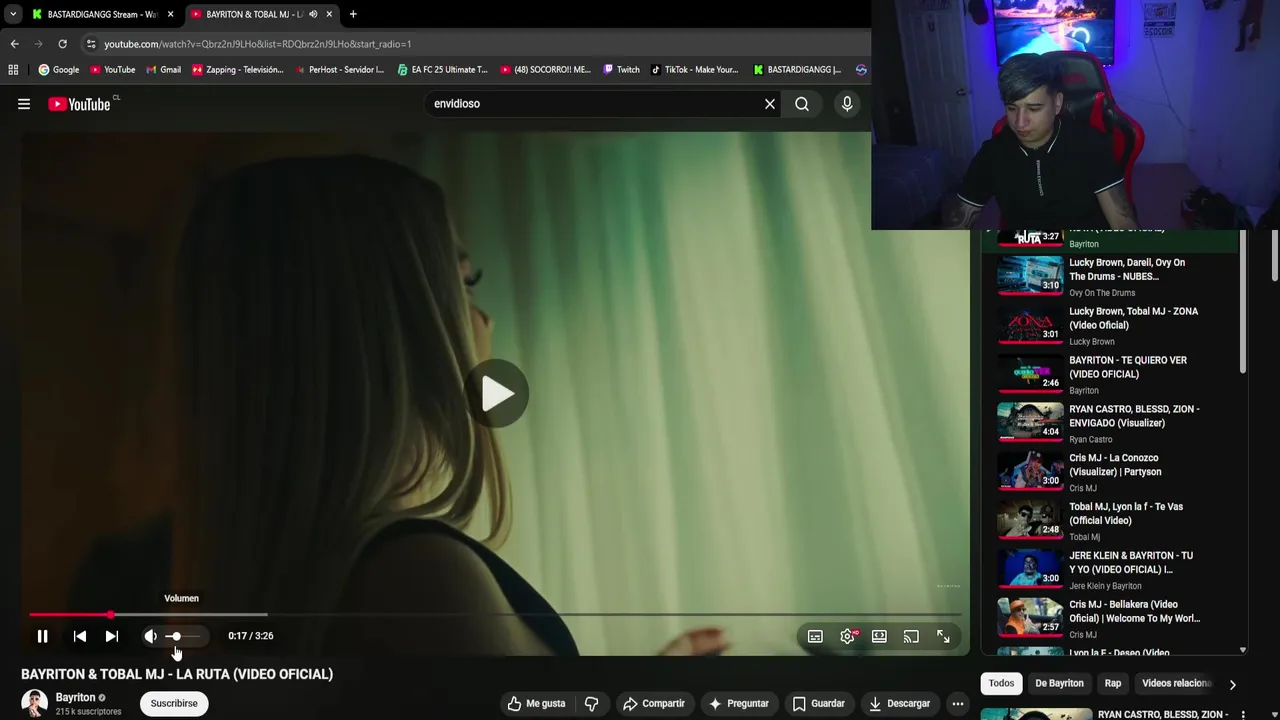
Task: Play RYAN CASTRO ENVIGADO Visualizer playlist item
Action: click(1110, 424)
